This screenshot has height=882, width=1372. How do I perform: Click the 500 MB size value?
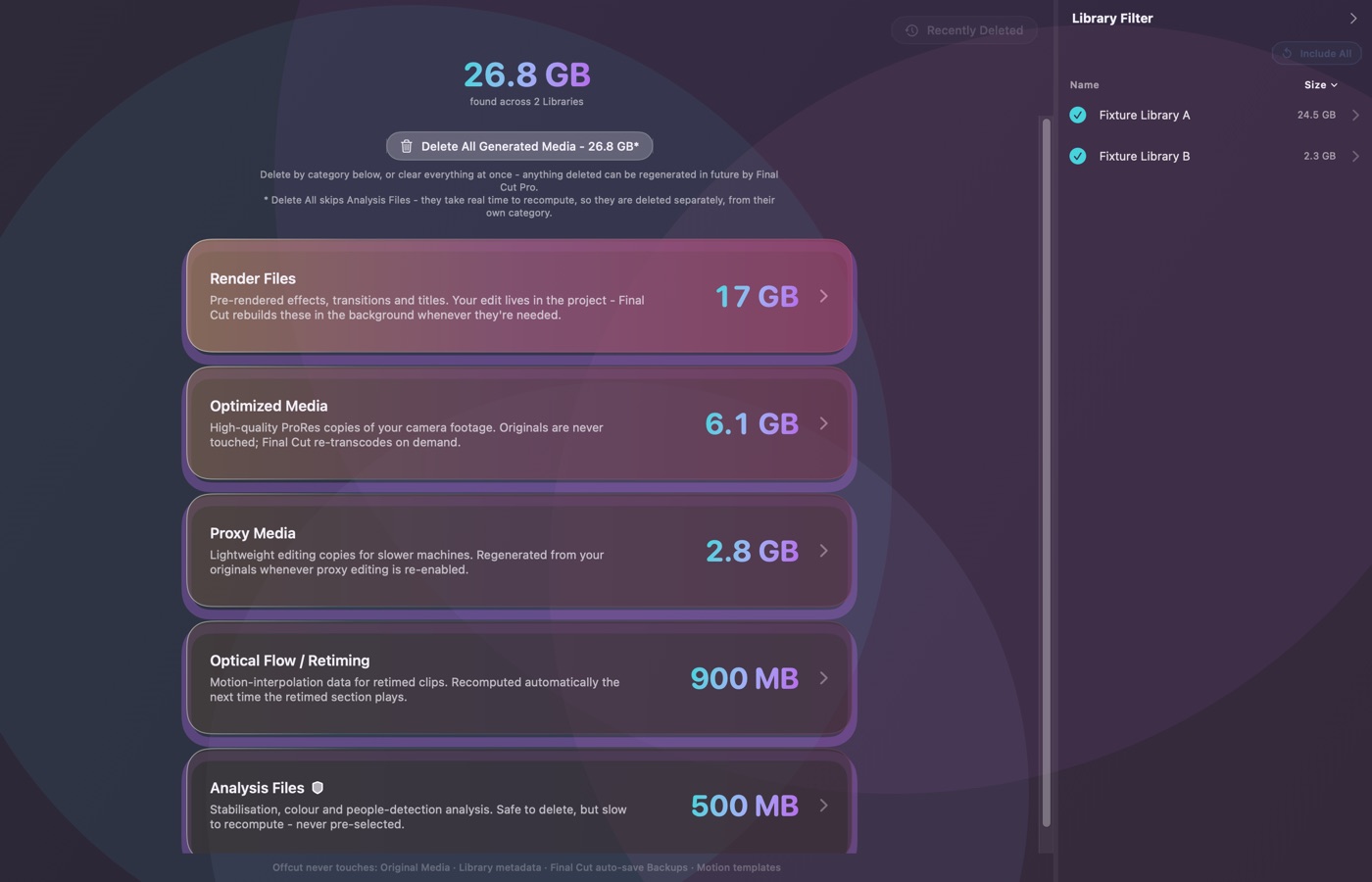[745, 806]
